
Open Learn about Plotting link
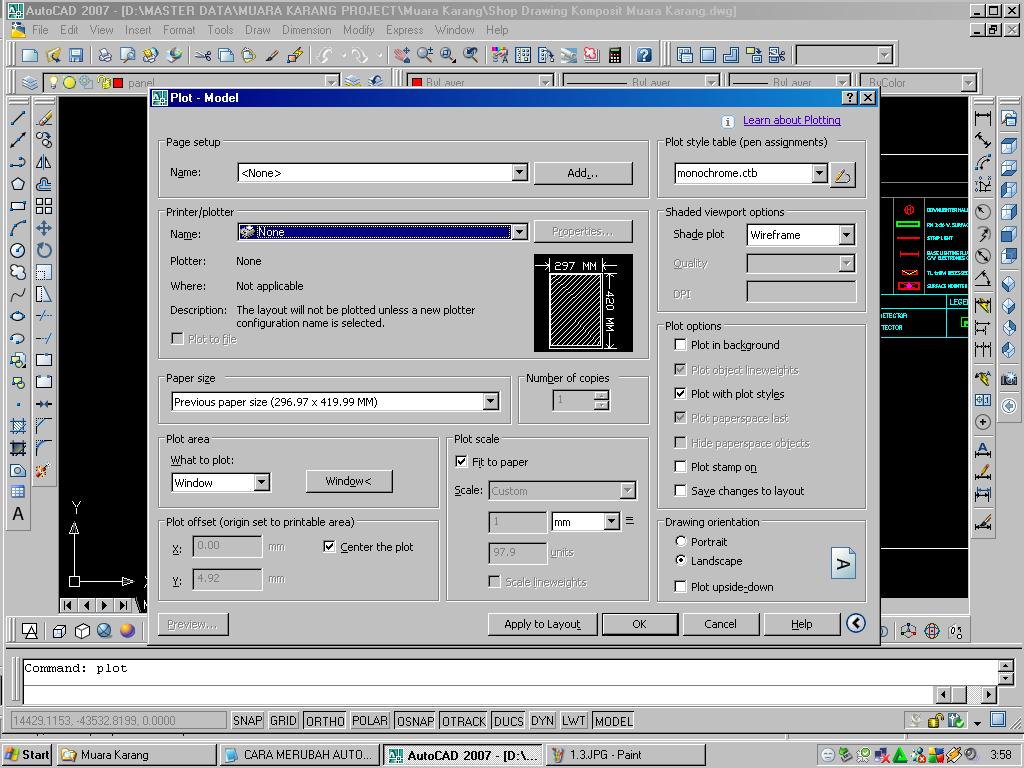pyautogui.click(x=792, y=120)
